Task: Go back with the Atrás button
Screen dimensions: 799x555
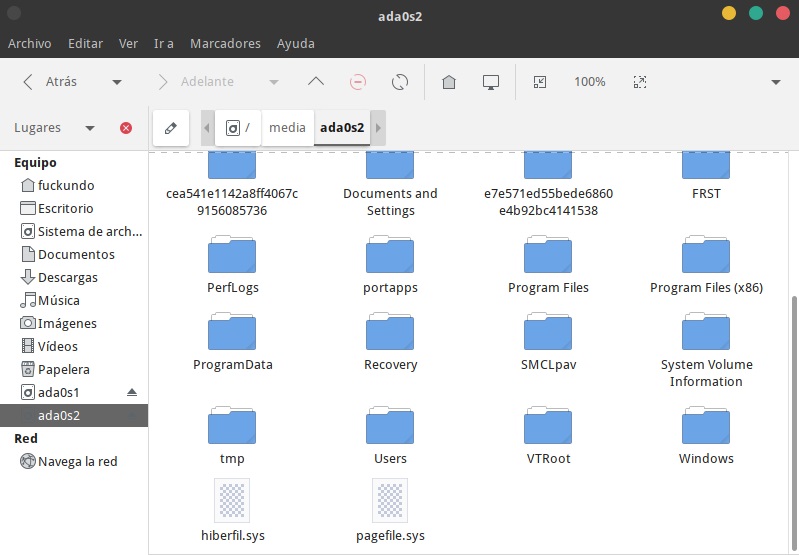Action: [x=50, y=82]
